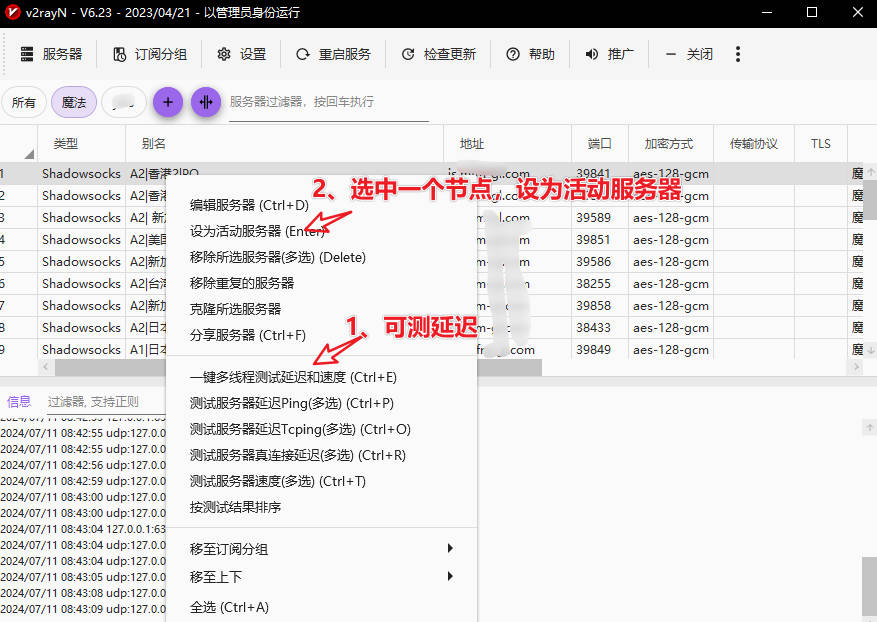This screenshot has height=622, width=877.
Task: Click the purple column-fit button
Action: [206, 102]
